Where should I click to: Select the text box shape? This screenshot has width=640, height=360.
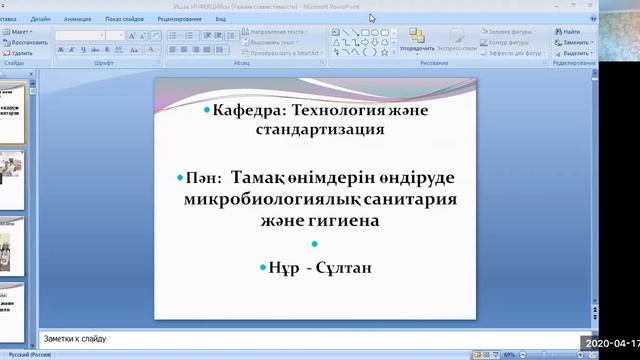(336, 33)
